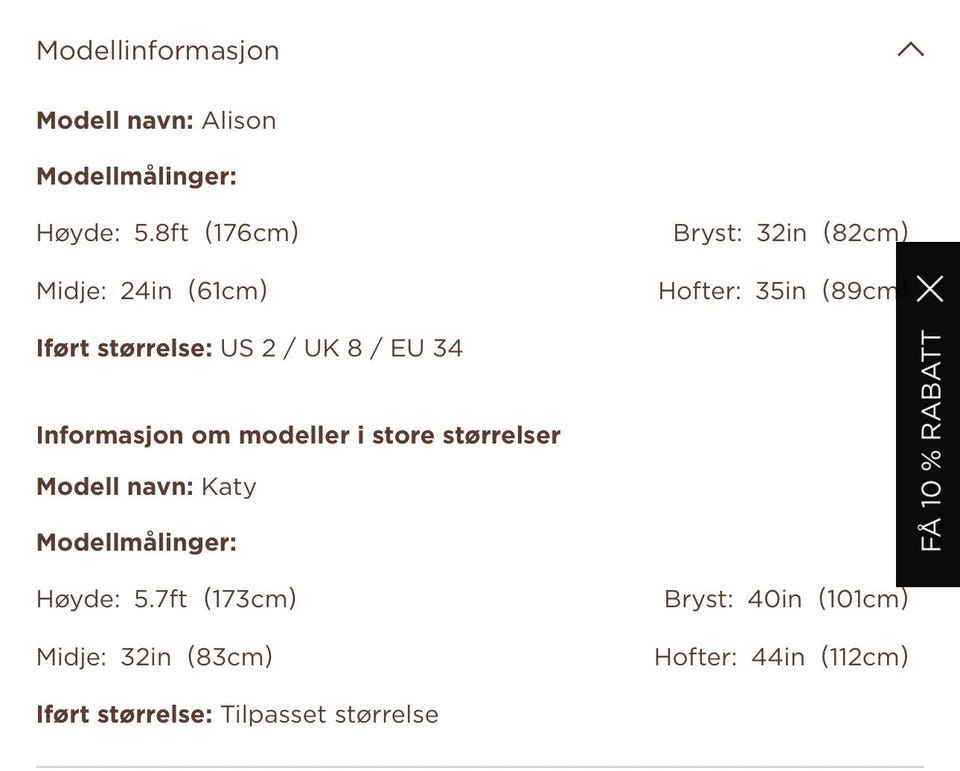Click the Tilpasset størrelse text

(x=329, y=715)
